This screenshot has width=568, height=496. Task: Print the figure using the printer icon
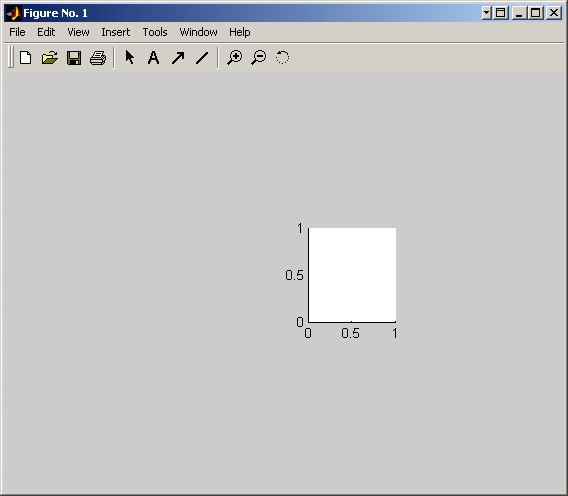98,58
